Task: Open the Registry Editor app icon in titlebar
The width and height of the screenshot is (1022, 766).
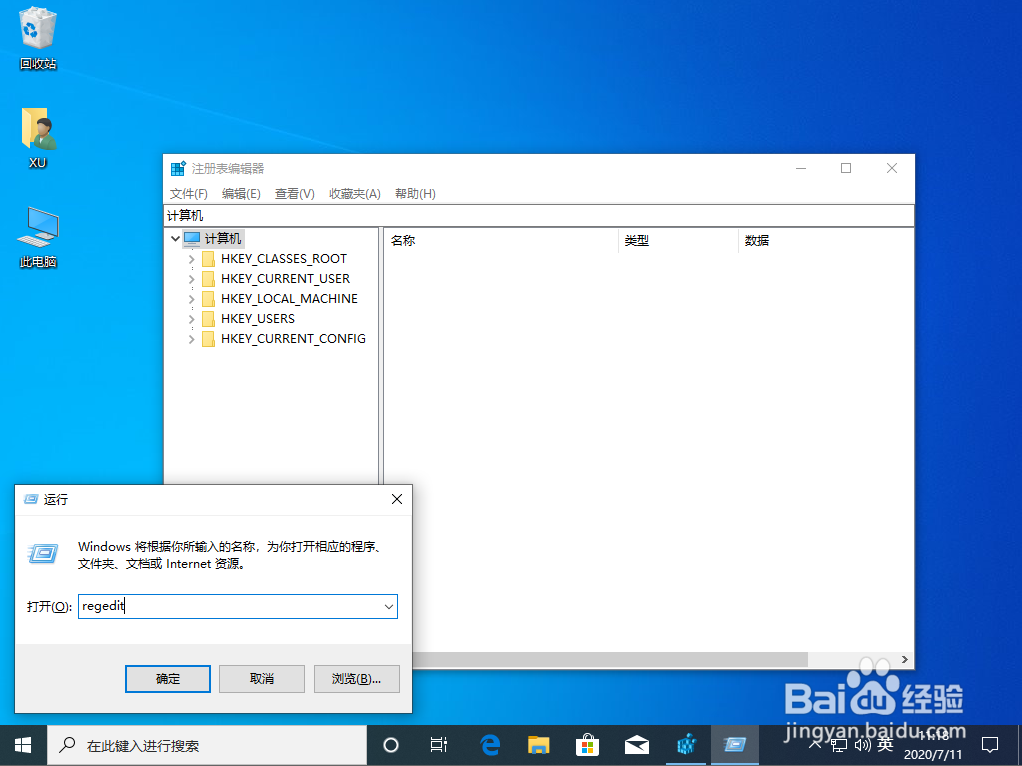Action: tap(178, 168)
